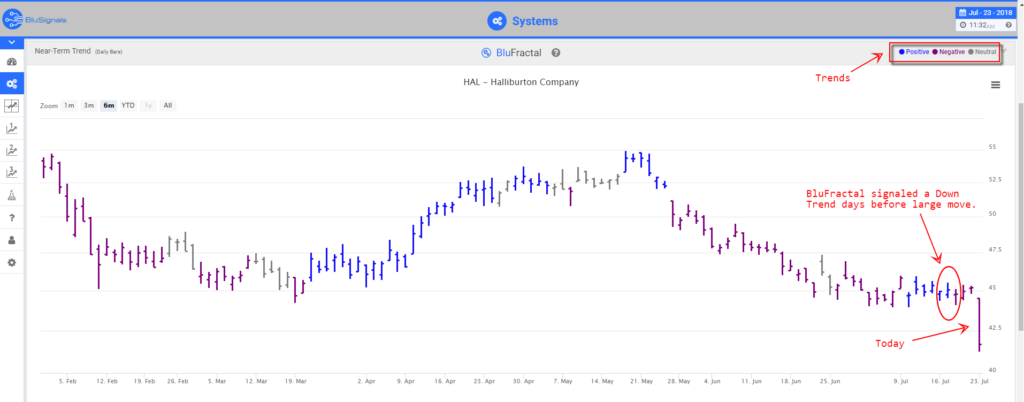
Task: Click the calendar icon beside the date
Action: tap(961, 12)
